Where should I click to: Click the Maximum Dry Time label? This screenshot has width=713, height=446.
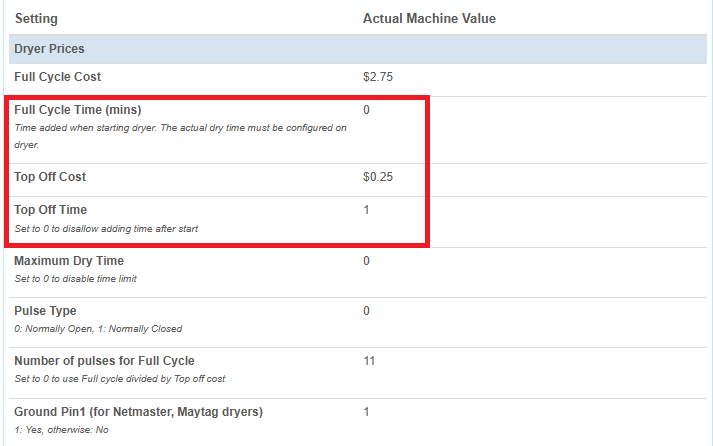click(x=69, y=261)
